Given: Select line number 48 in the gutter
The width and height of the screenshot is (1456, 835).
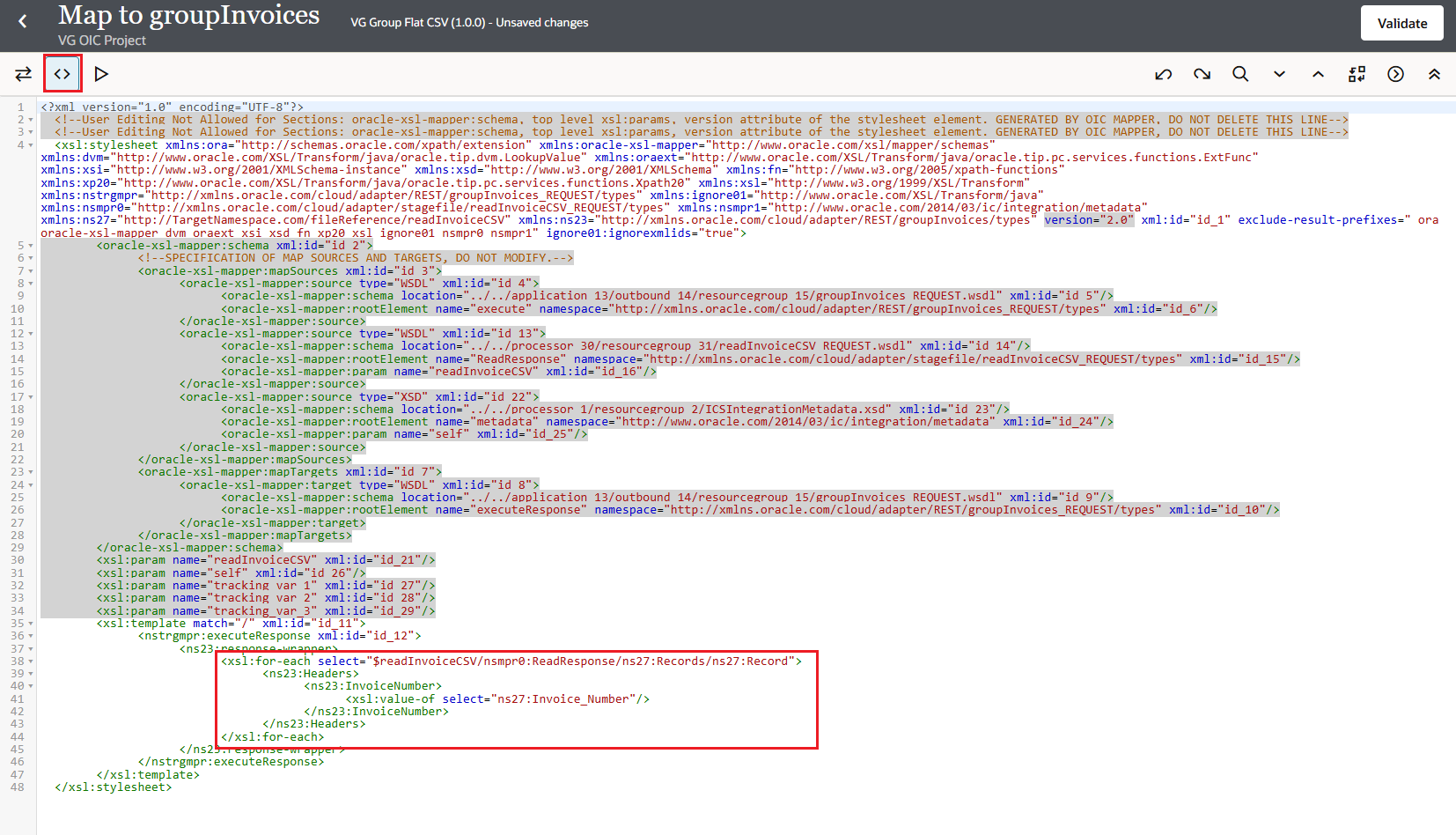Looking at the screenshot, I should pos(18,787).
